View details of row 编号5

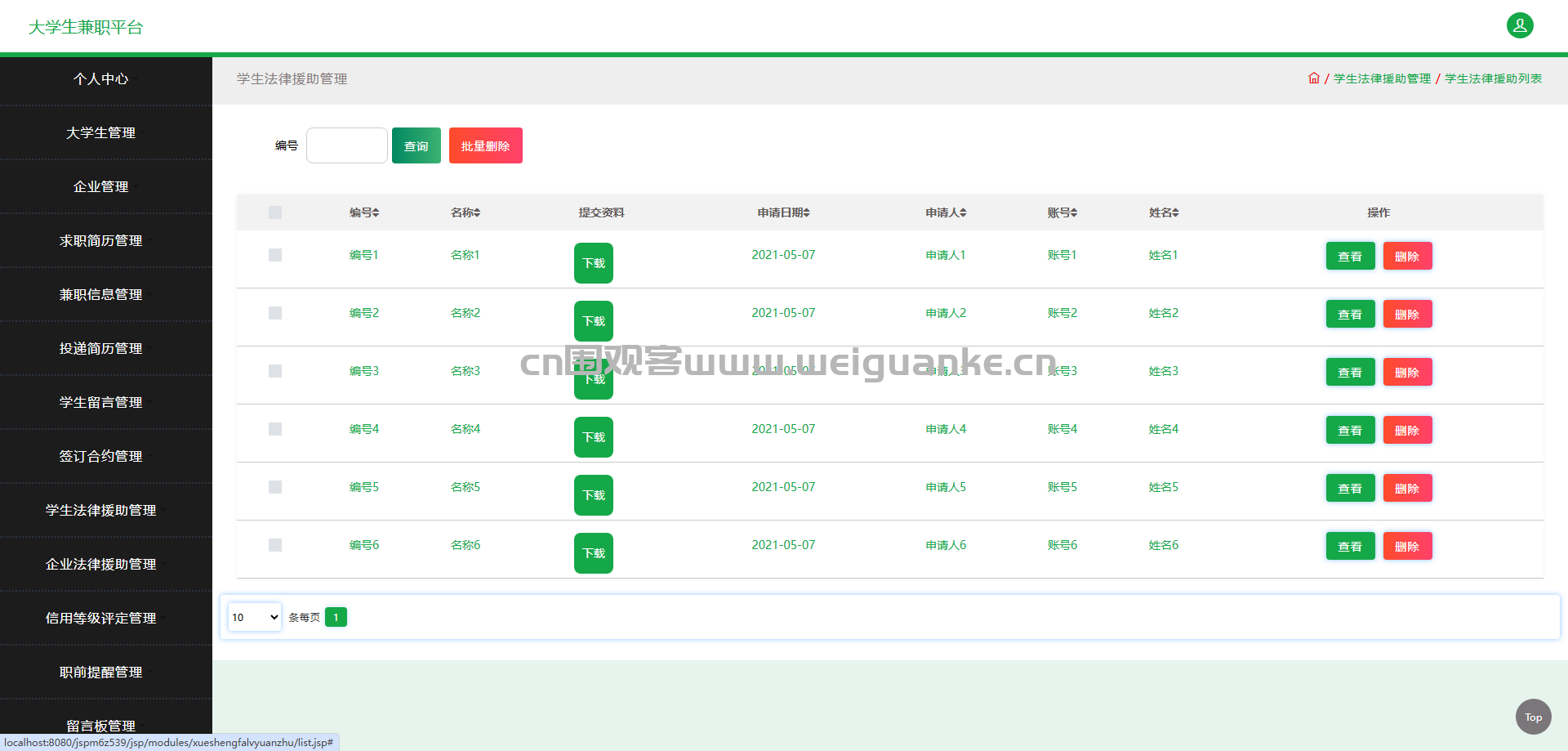click(x=1350, y=488)
